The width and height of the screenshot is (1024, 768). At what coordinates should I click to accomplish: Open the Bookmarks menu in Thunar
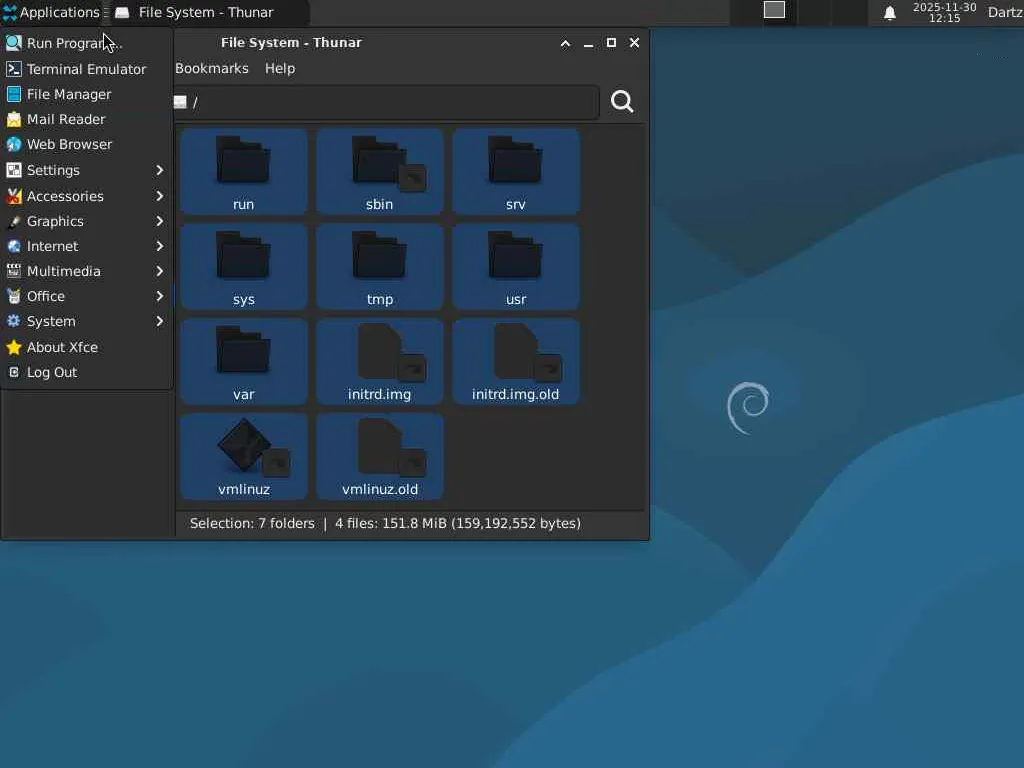(x=211, y=68)
